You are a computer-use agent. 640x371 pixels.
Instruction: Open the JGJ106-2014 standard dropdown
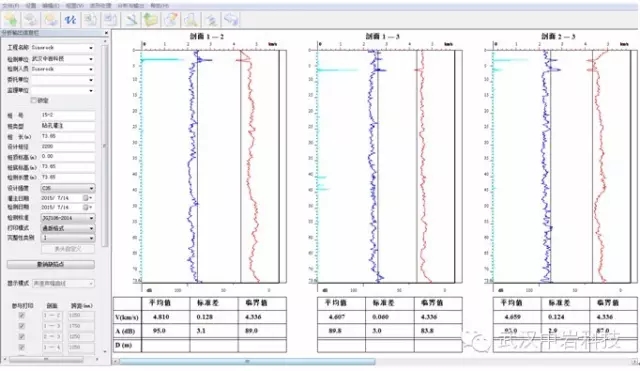68,218
